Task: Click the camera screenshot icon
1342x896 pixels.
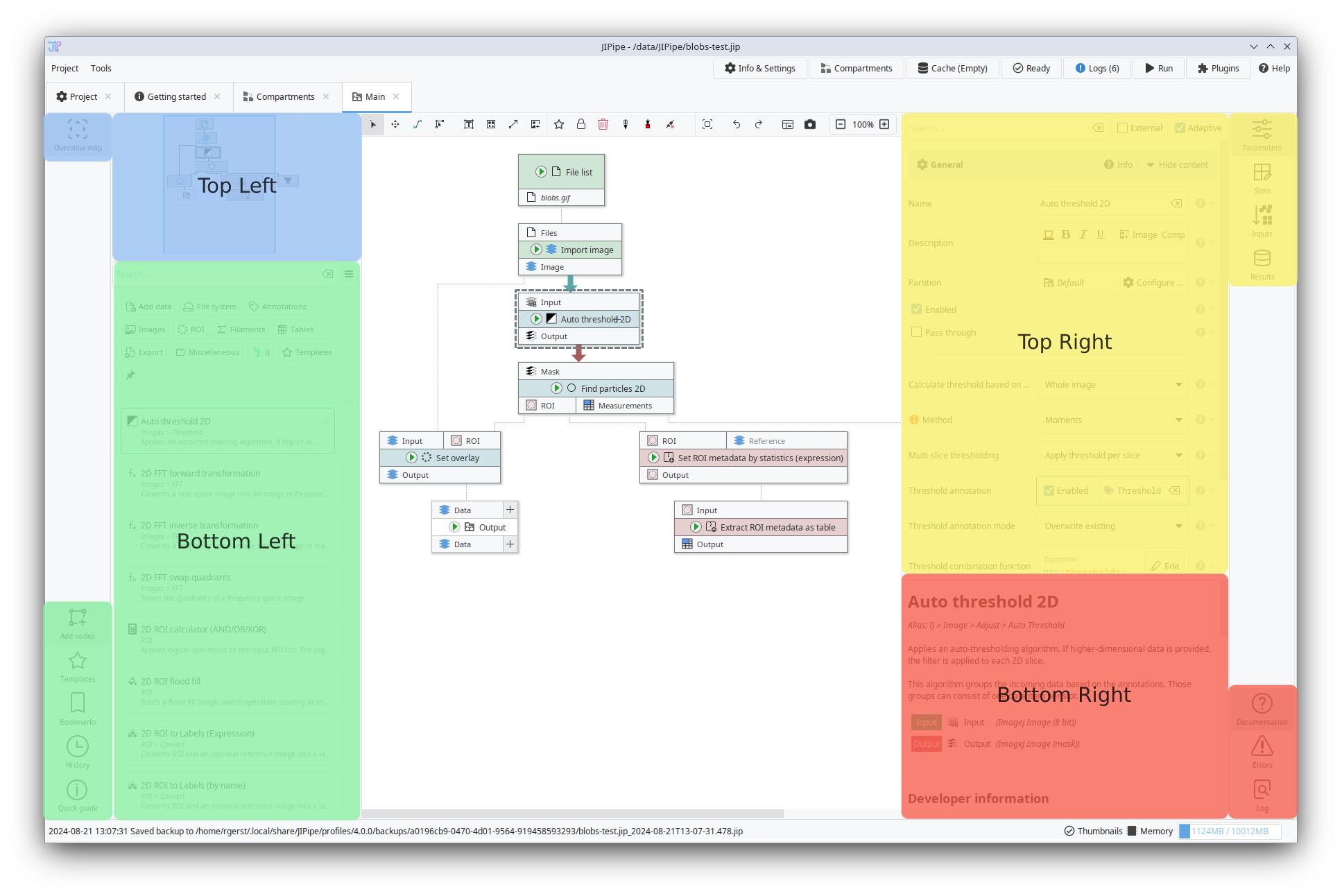Action: [809, 124]
